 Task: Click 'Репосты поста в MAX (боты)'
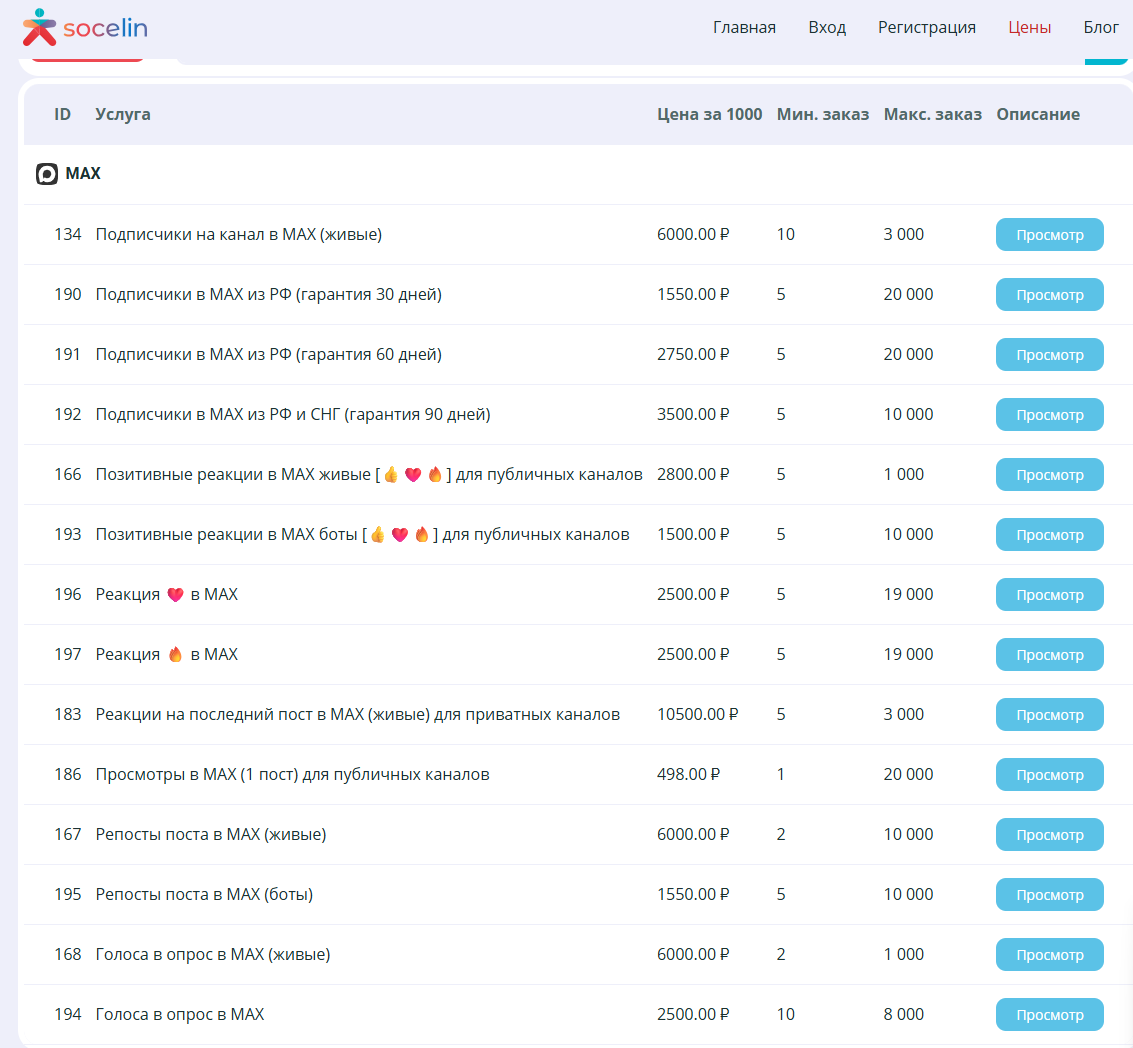pyautogui.click(x=204, y=894)
